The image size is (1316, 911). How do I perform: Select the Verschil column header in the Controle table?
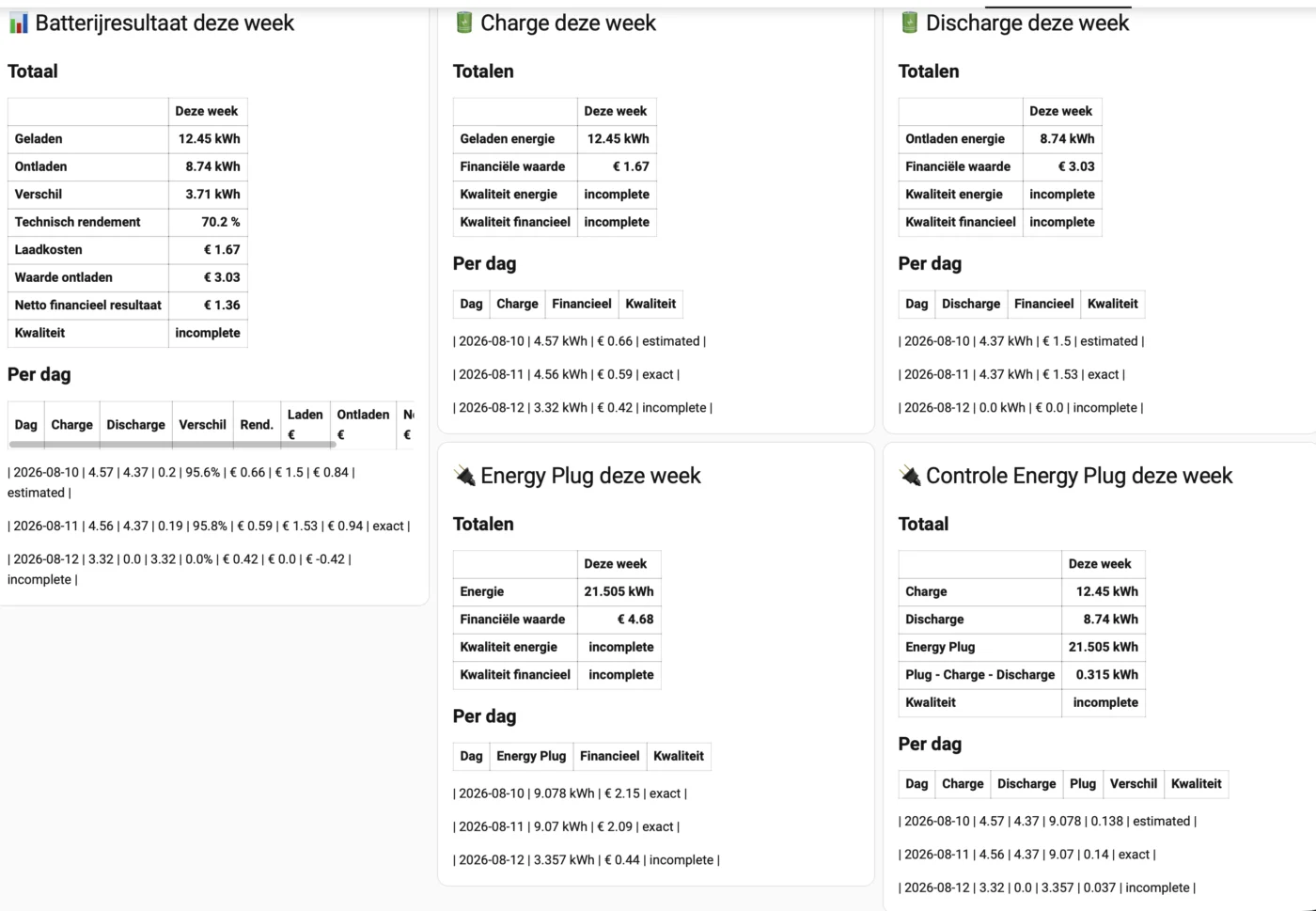1134,784
